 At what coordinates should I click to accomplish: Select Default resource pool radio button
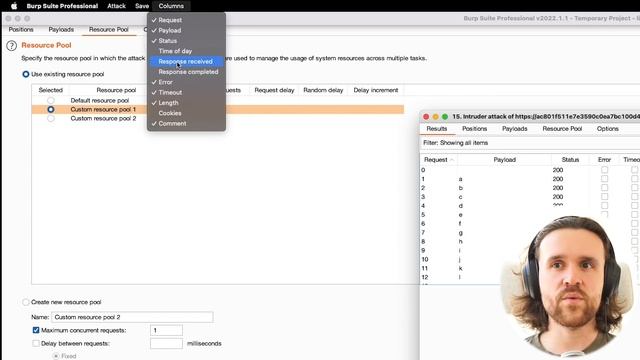coord(51,100)
